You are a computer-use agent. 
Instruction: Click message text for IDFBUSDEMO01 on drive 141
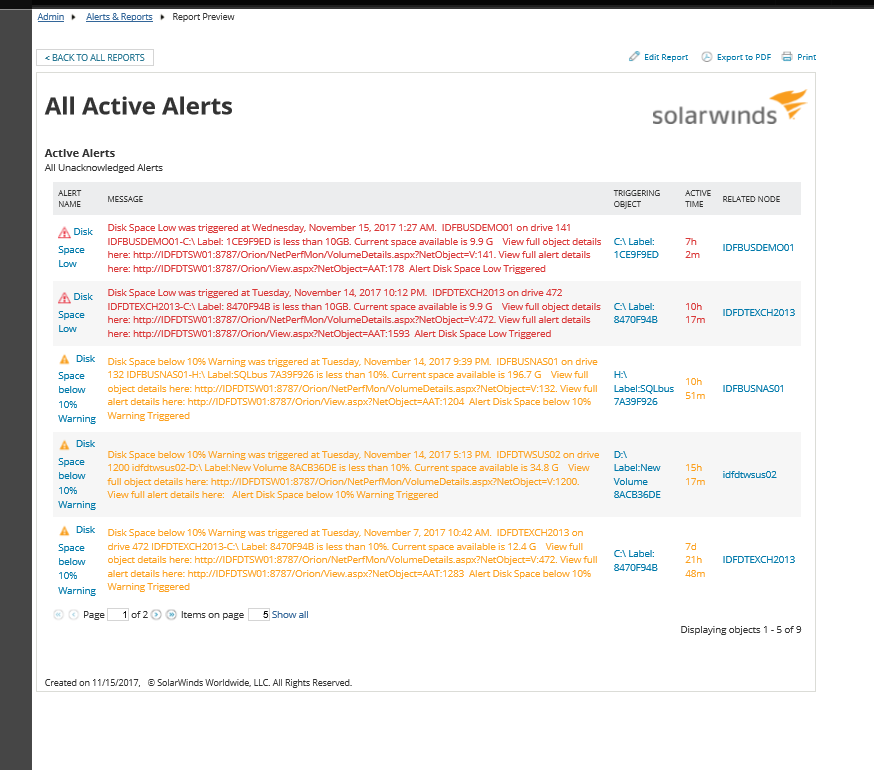pyautogui.click(x=355, y=248)
